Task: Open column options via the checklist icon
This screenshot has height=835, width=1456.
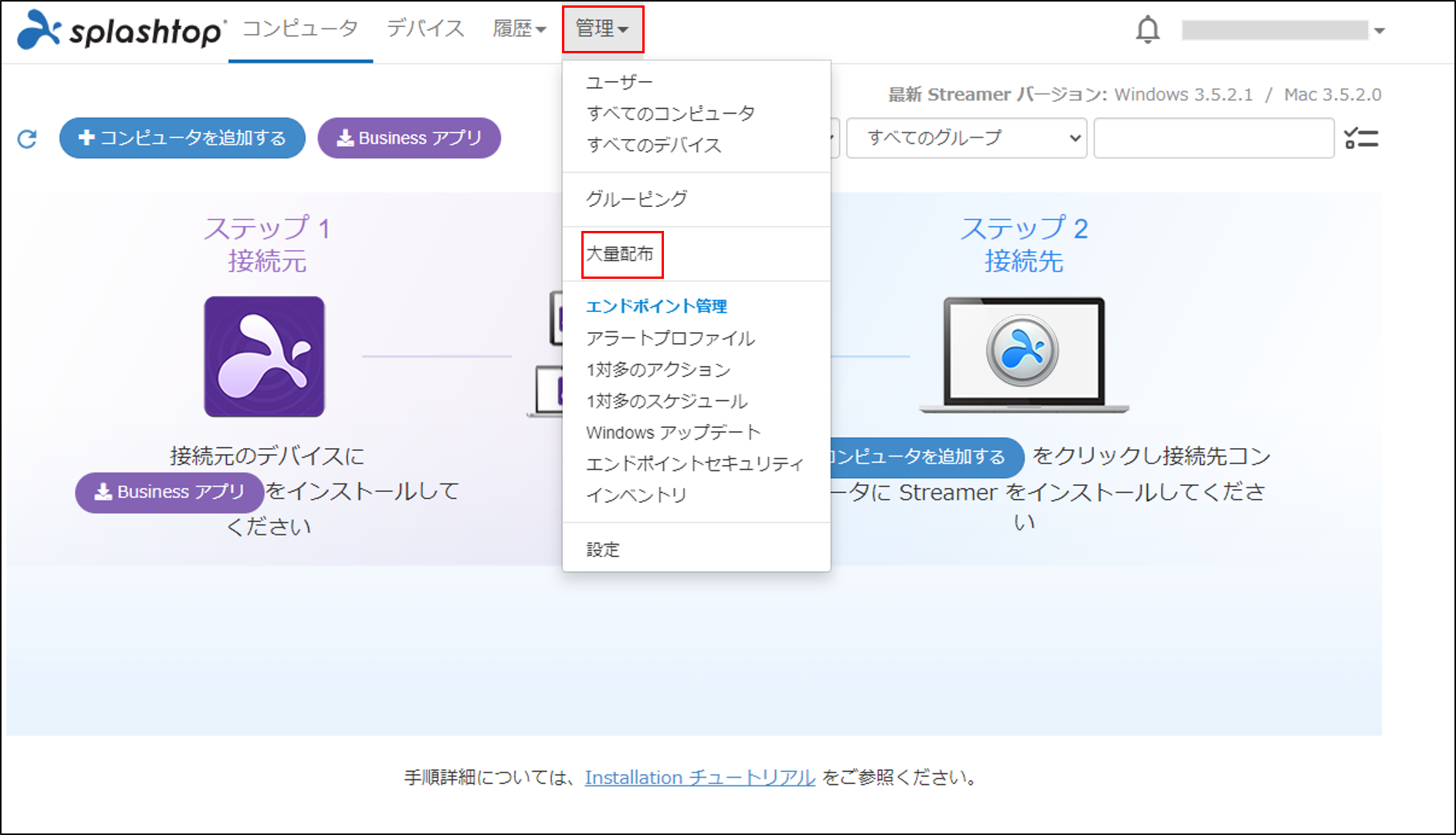Action: 1361,137
